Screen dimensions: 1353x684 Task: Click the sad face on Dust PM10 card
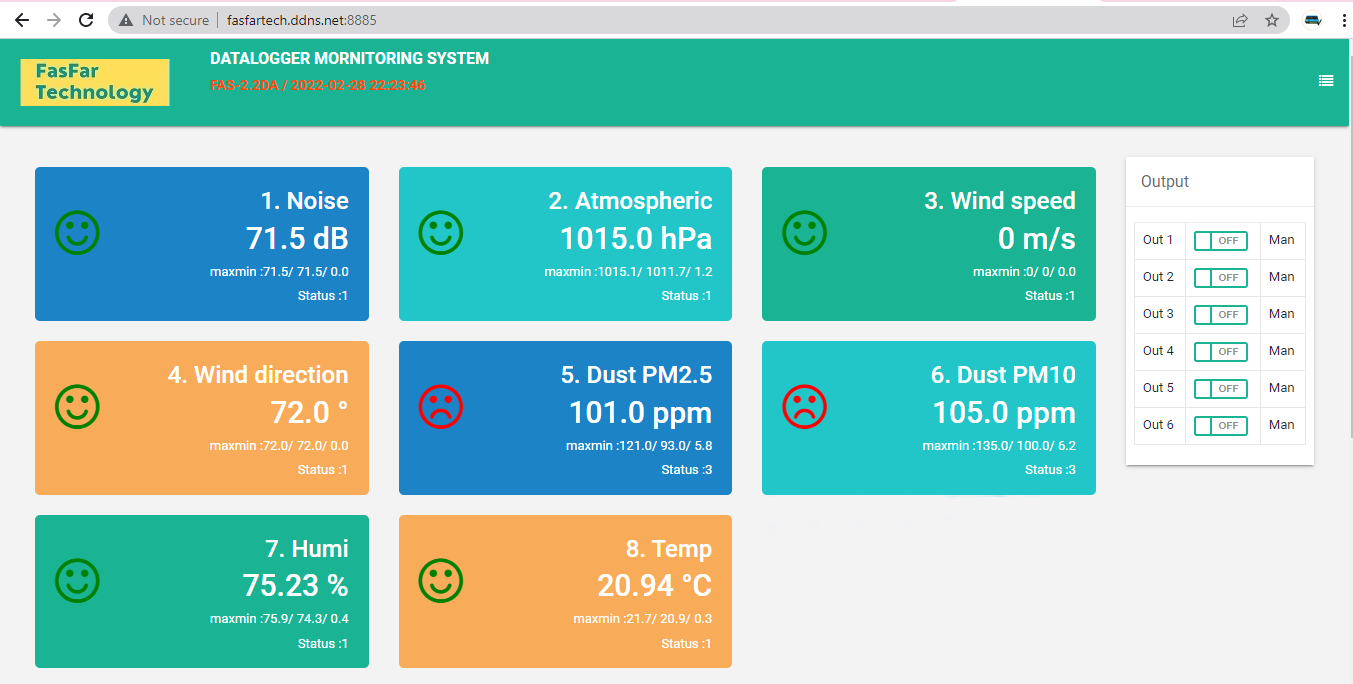[804, 406]
